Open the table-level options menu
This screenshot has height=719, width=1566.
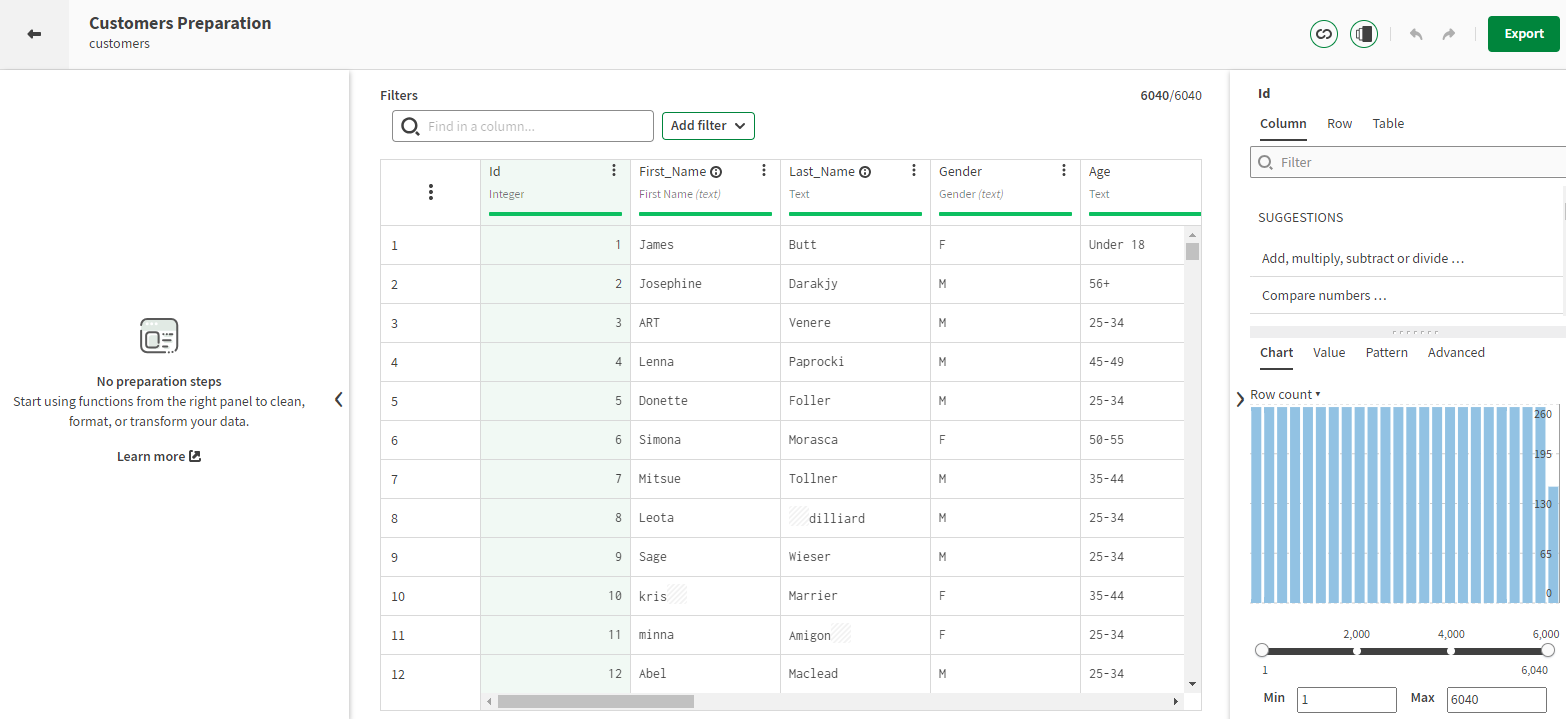(x=431, y=192)
